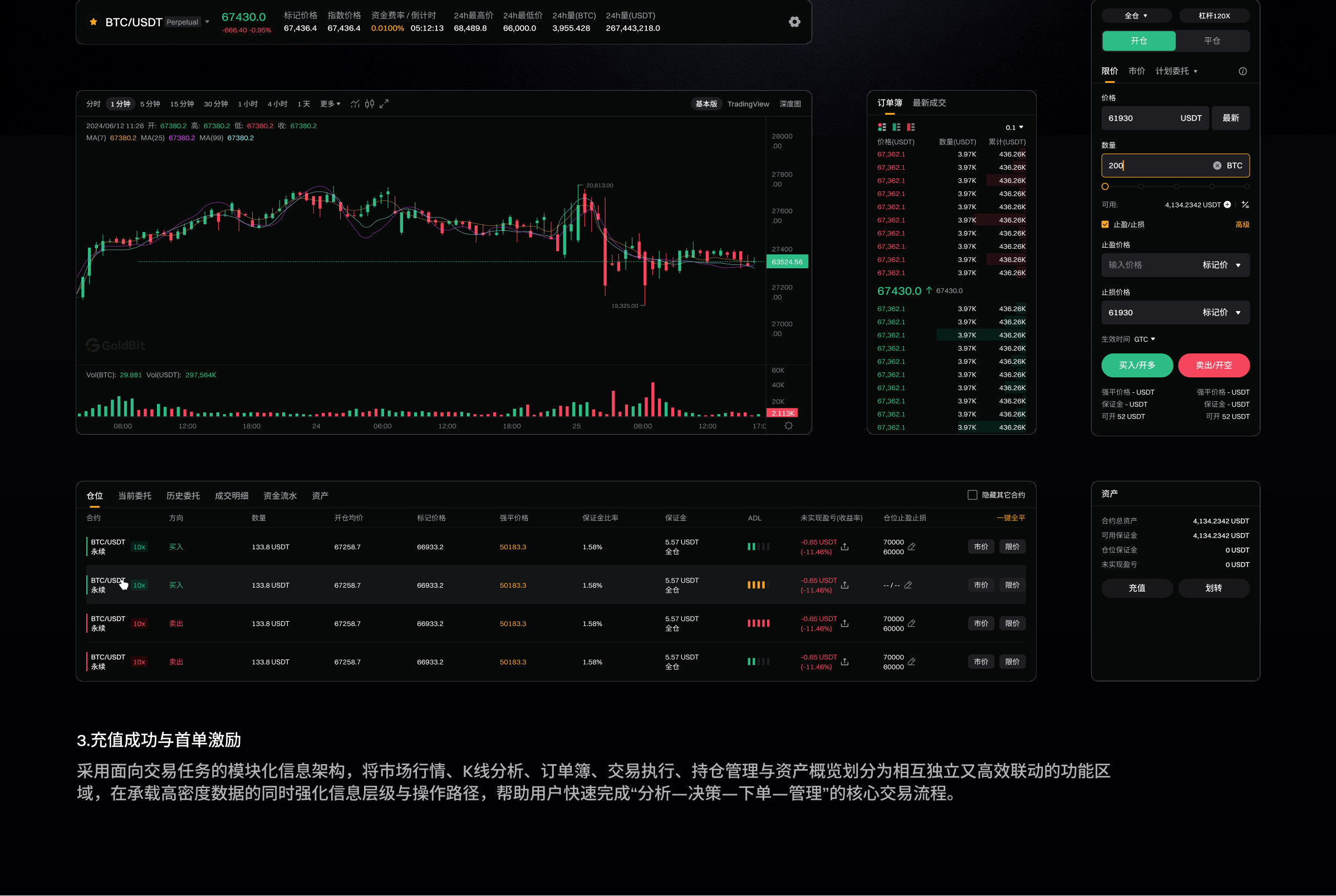Screen dimensions: 1336x896
Task: Click 限价 close button in last 卖出 row
Action: click(x=1012, y=662)
